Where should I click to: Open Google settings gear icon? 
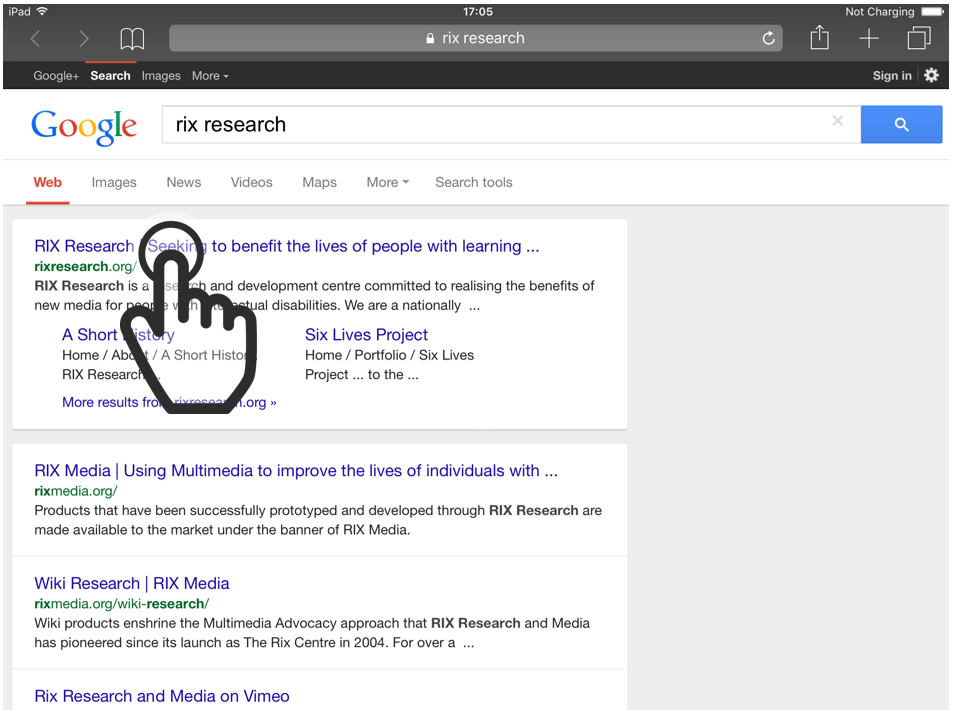(931, 75)
